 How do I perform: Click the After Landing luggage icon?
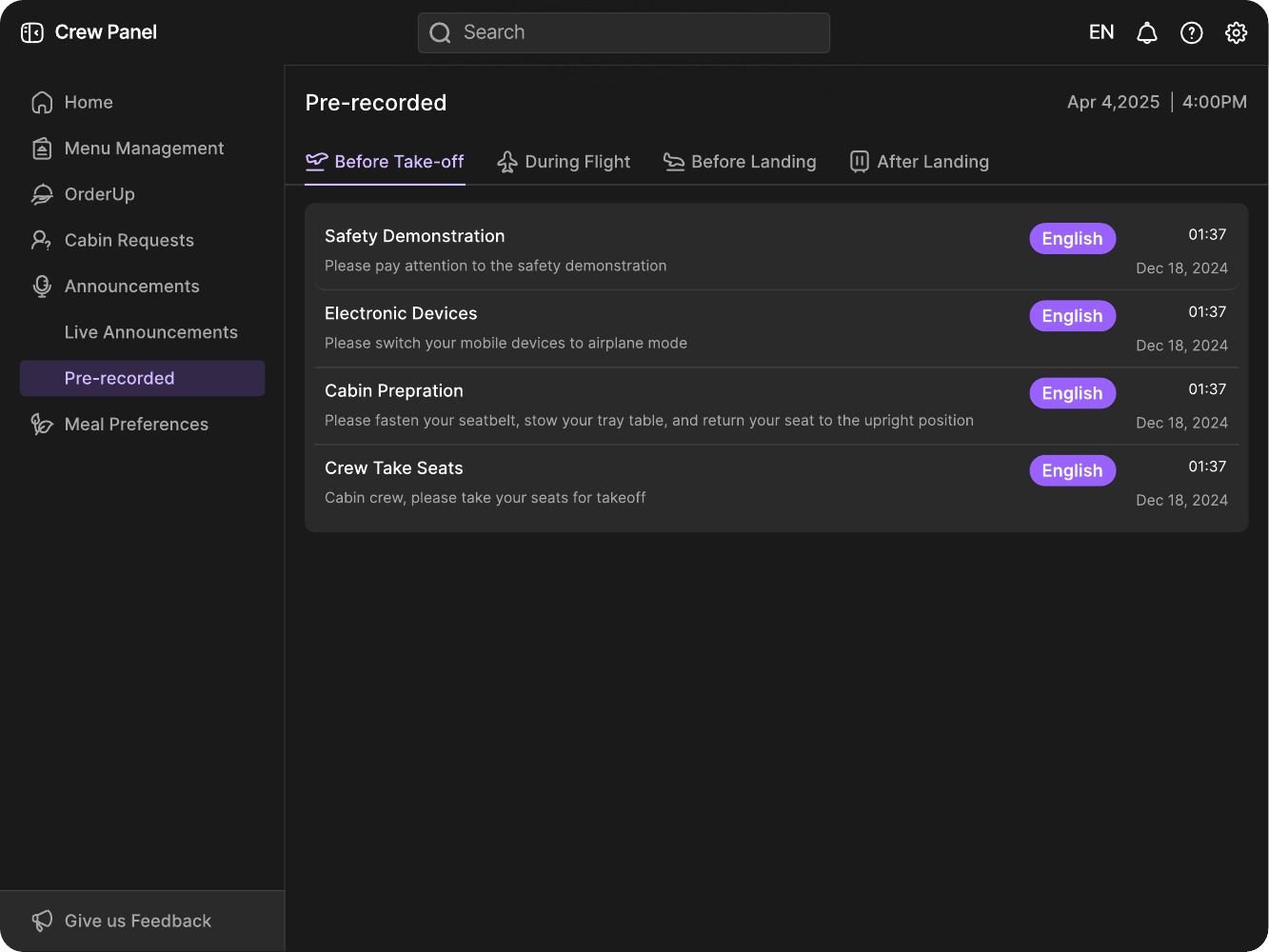pyautogui.click(x=860, y=162)
